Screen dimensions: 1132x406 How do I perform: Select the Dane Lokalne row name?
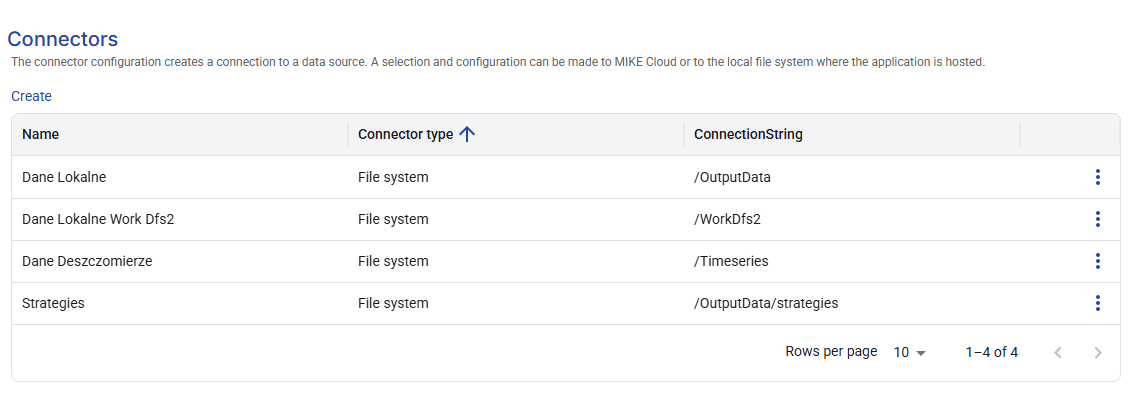coord(64,177)
